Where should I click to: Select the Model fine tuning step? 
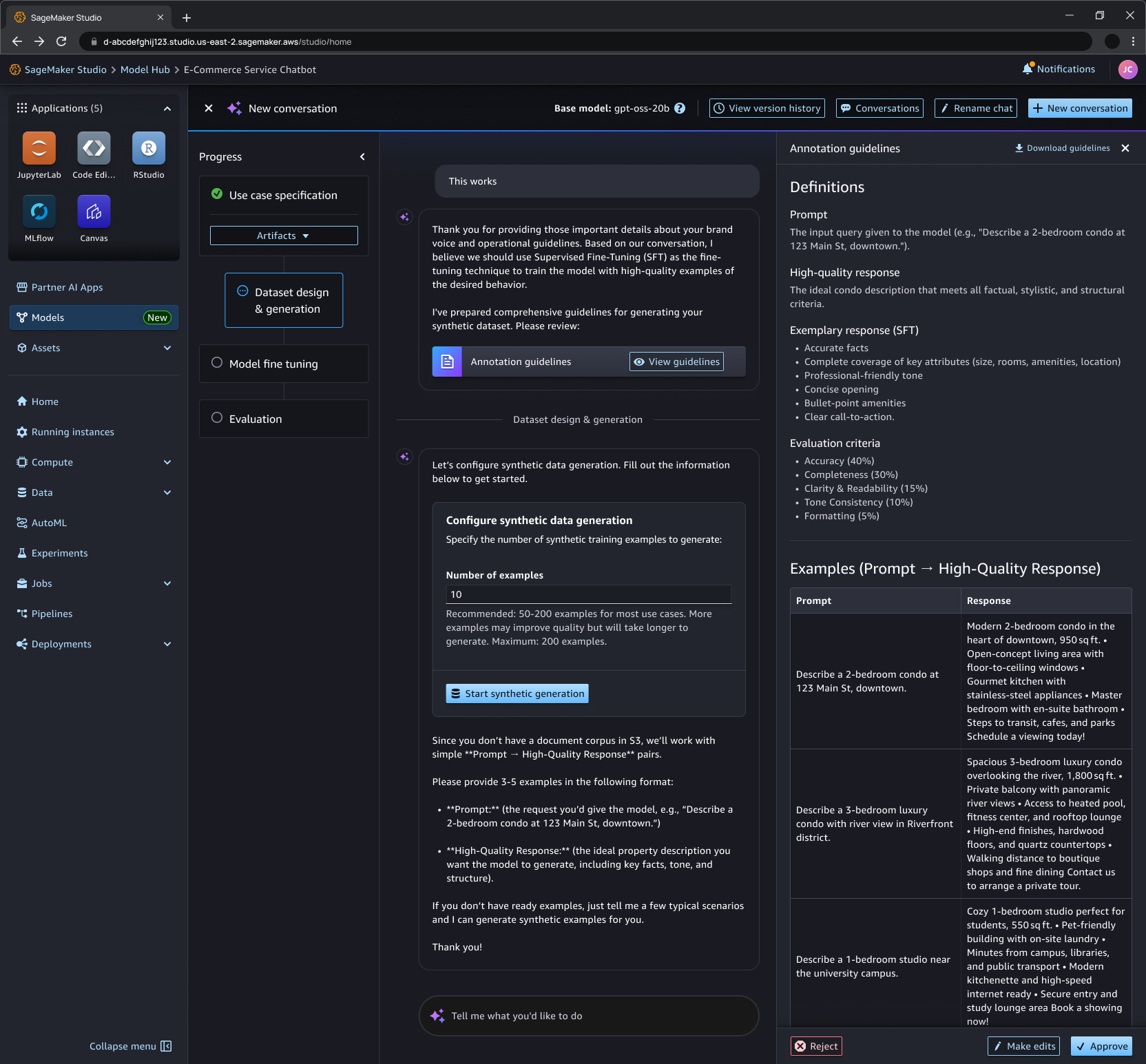[x=273, y=364]
